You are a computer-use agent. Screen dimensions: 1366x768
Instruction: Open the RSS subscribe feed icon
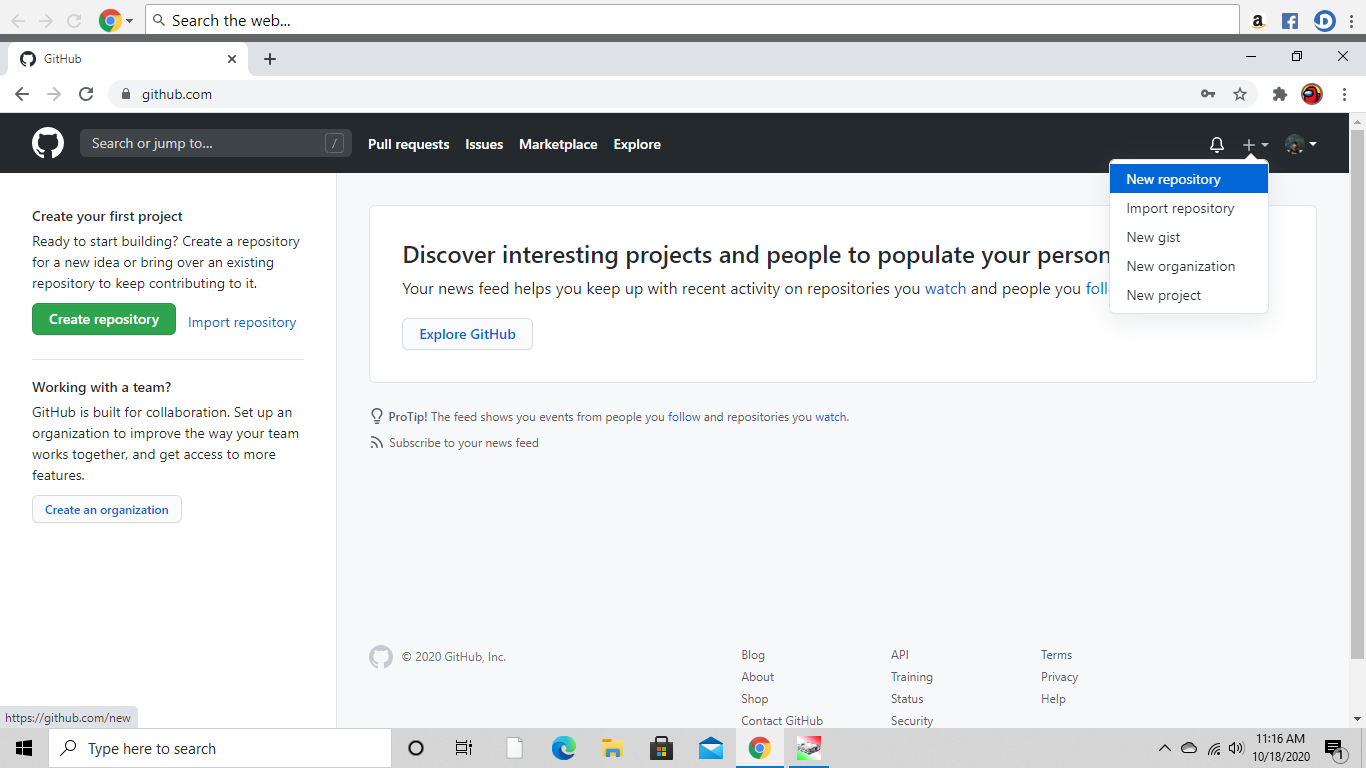pos(377,442)
